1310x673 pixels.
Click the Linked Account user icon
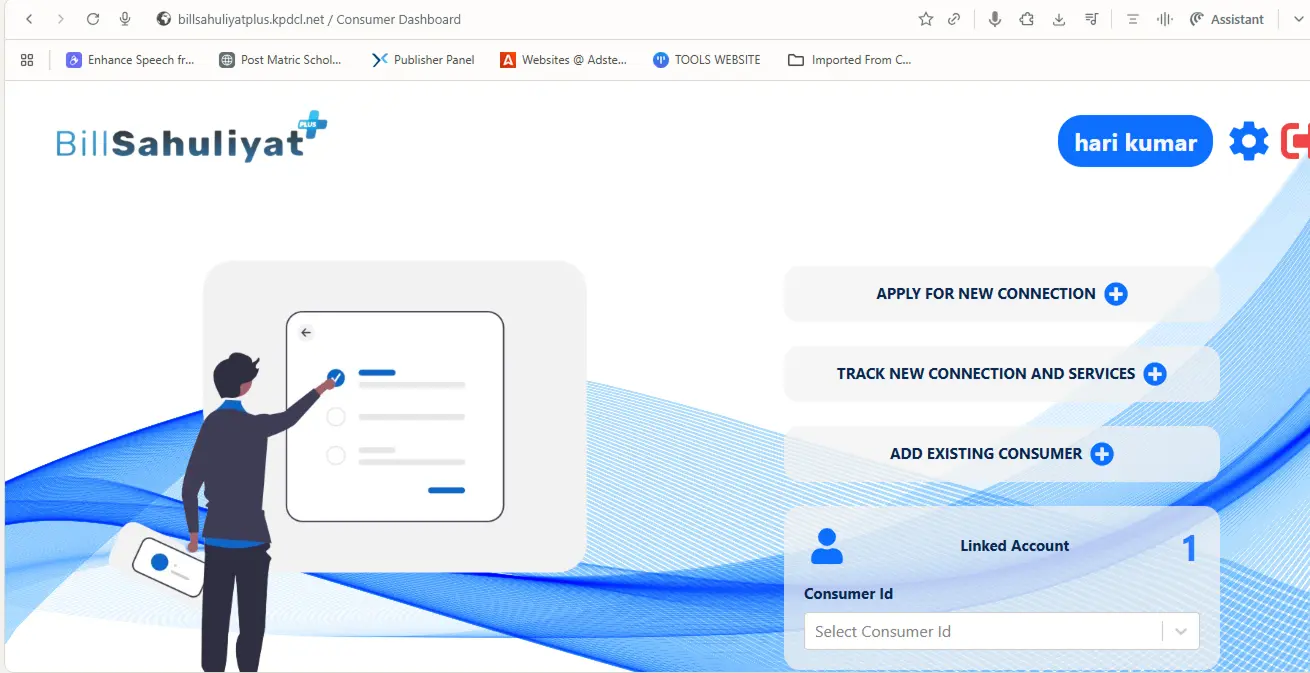click(827, 546)
